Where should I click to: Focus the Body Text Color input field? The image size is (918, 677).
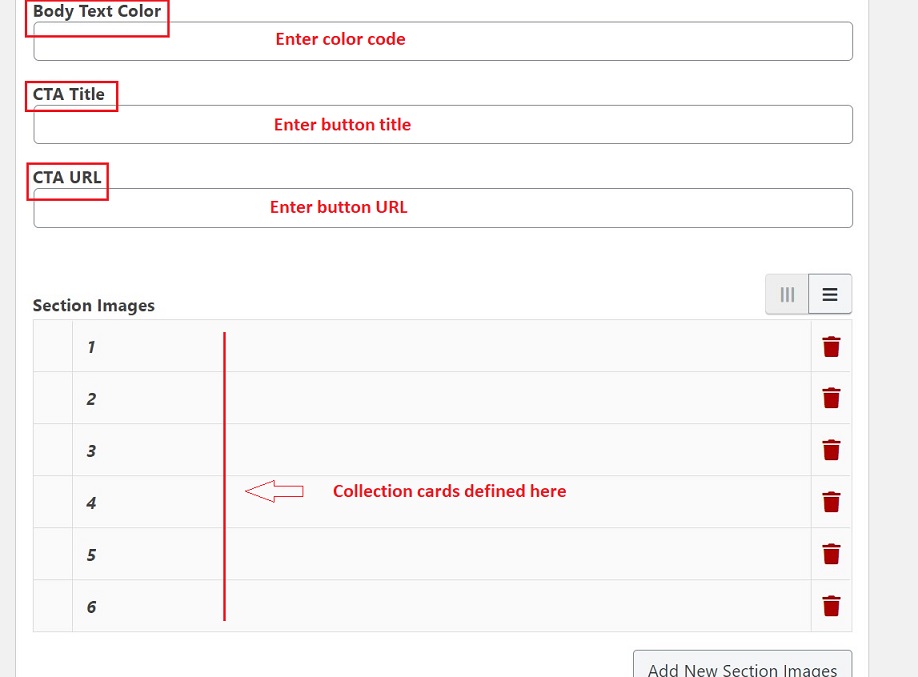(442, 41)
